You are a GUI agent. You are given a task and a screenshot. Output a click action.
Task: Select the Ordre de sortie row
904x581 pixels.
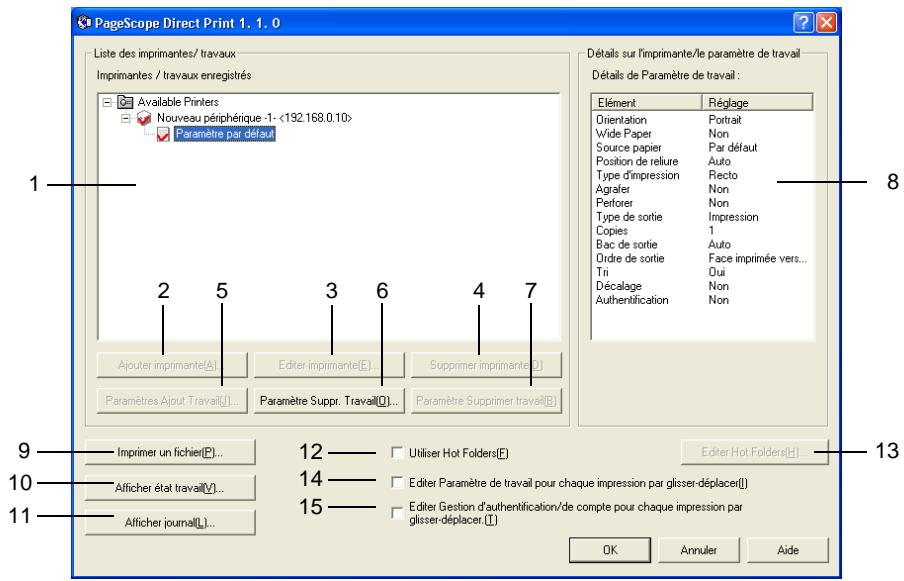click(702, 258)
